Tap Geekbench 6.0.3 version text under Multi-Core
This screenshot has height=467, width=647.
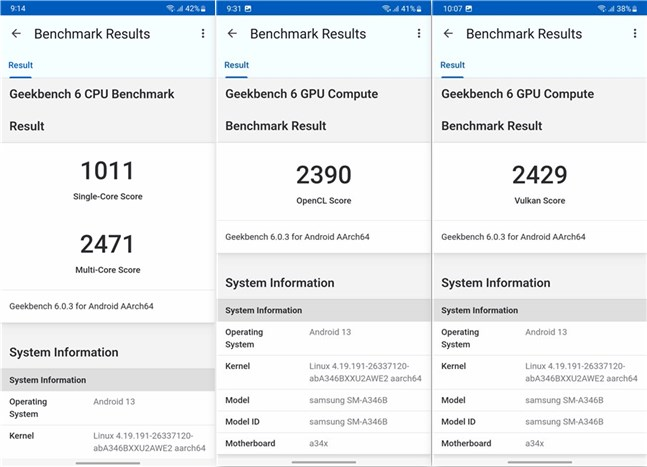(81, 306)
